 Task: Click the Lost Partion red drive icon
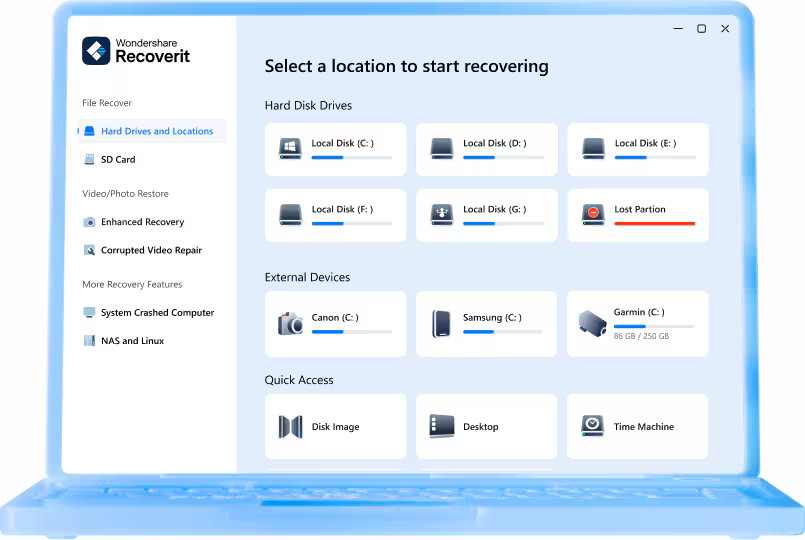click(x=593, y=215)
